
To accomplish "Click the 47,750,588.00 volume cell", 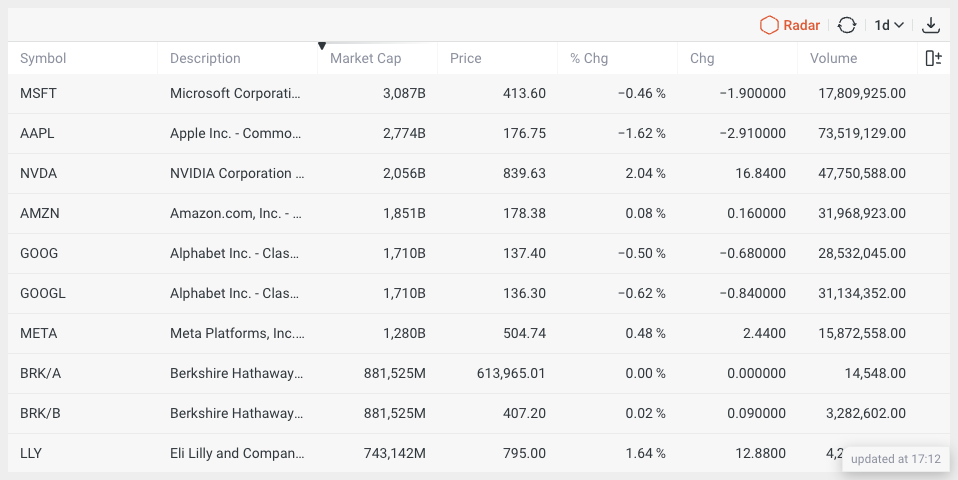I will click(862, 173).
